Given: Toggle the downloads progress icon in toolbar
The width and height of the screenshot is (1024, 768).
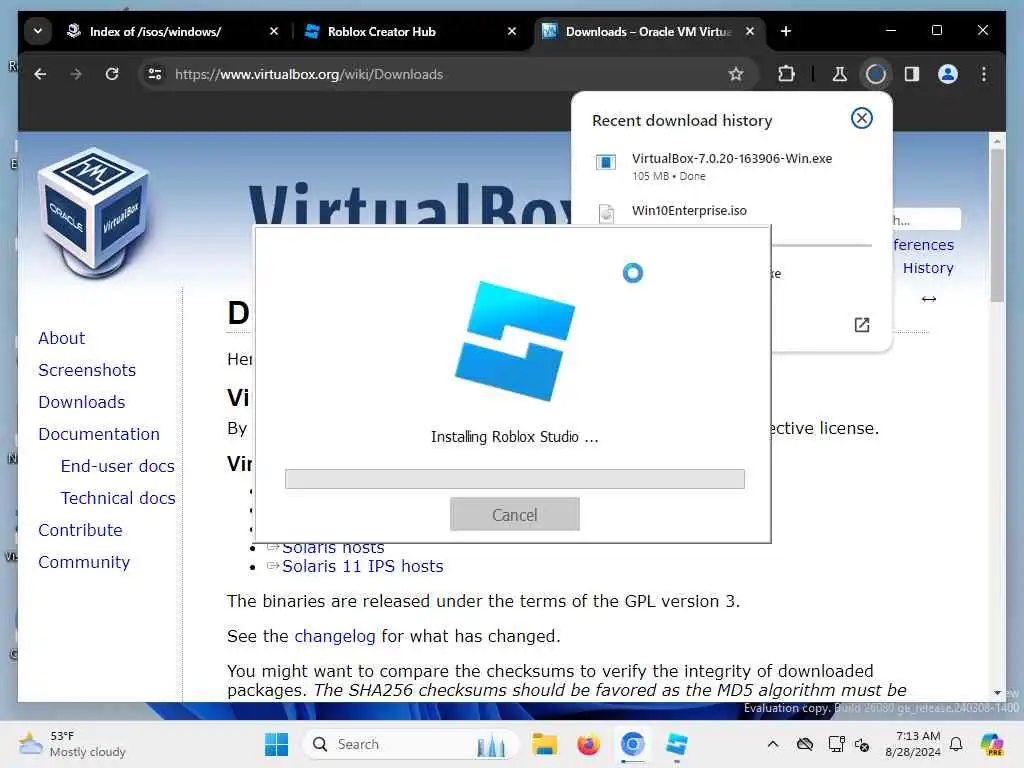Looking at the screenshot, I should coord(876,74).
